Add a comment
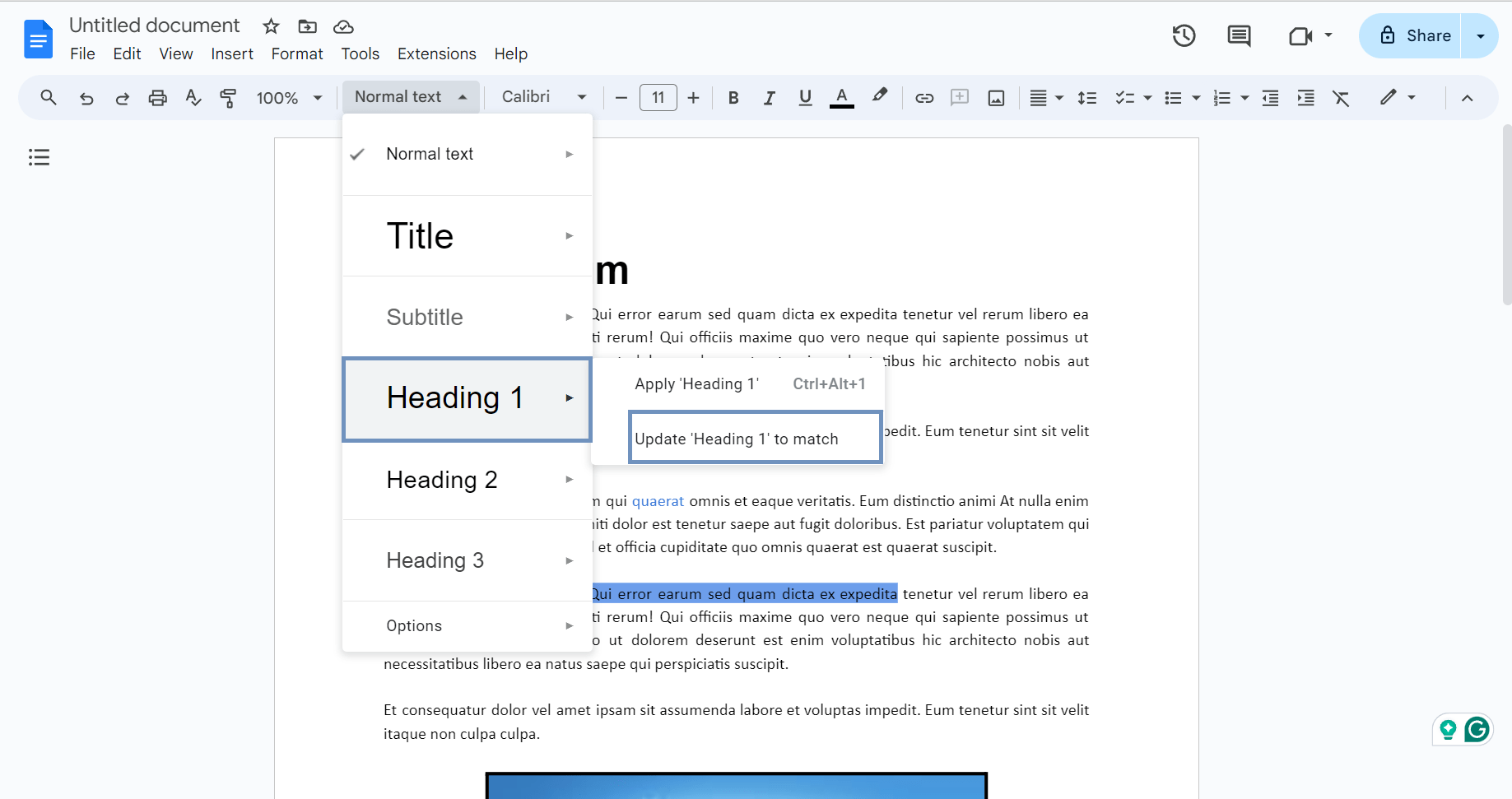Image resolution: width=1512 pixels, height=799 pixels. [x=959, y=97]
